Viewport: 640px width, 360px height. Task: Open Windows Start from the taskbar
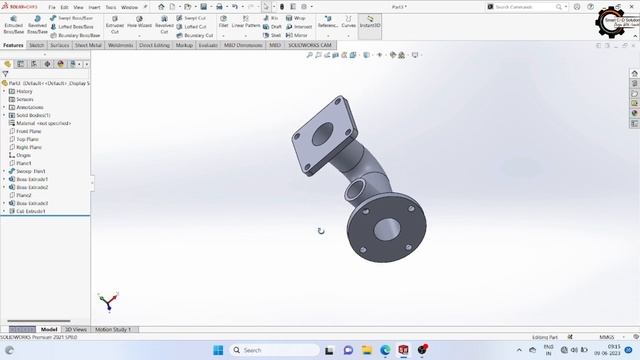tap(218, 350)
